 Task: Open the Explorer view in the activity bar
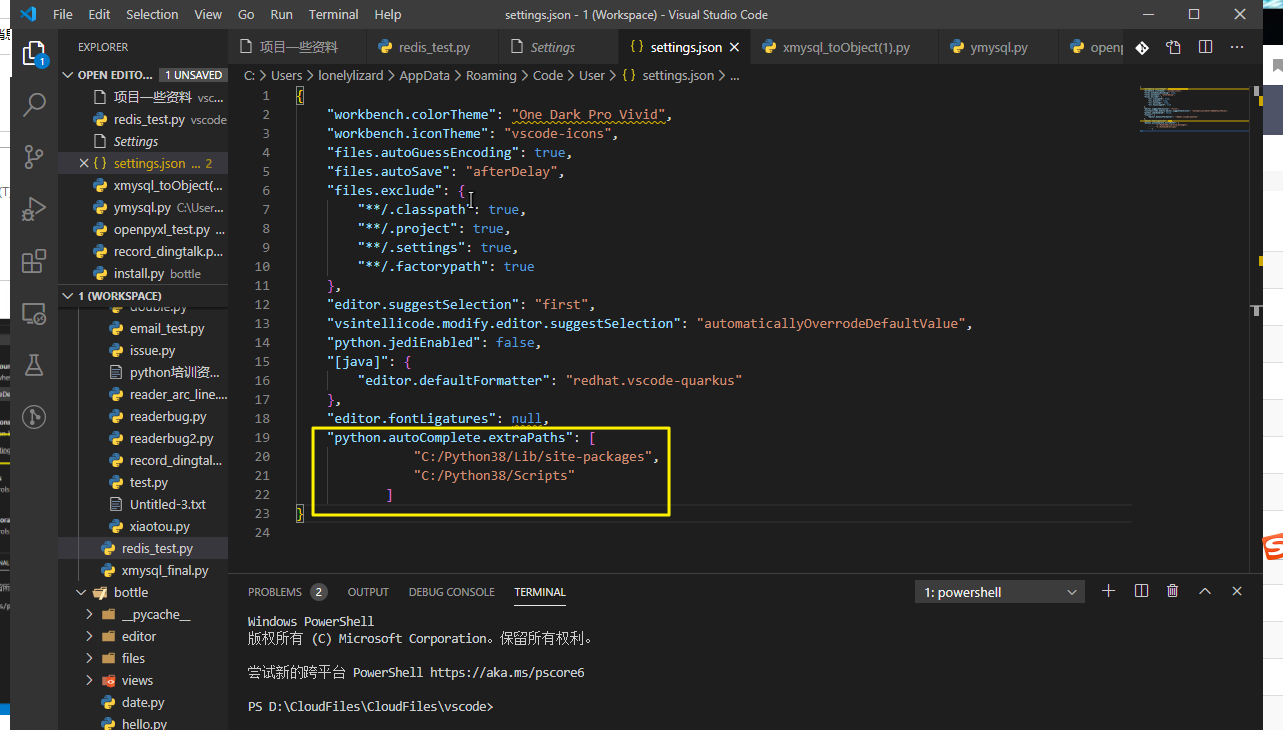click(34, 53)
